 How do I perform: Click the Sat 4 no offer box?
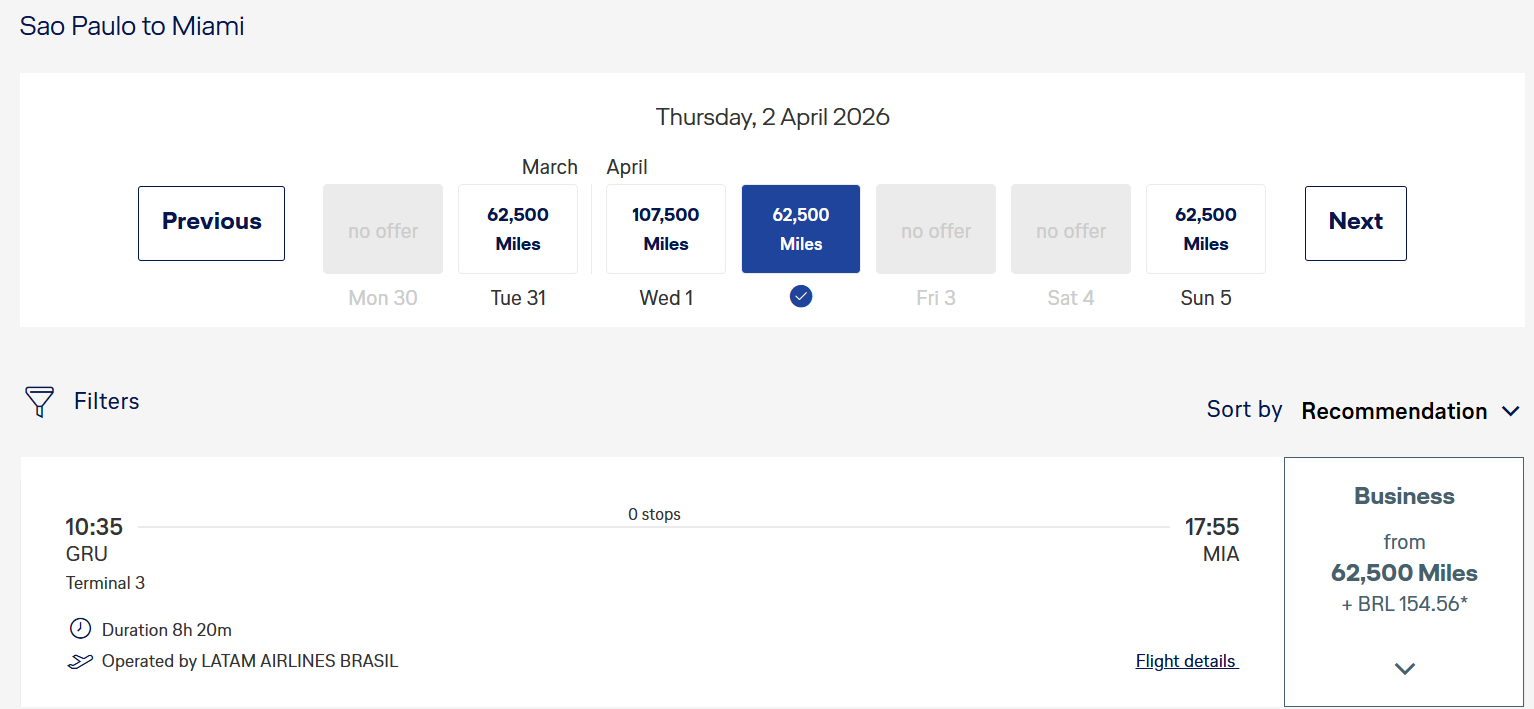(1071, 229)
